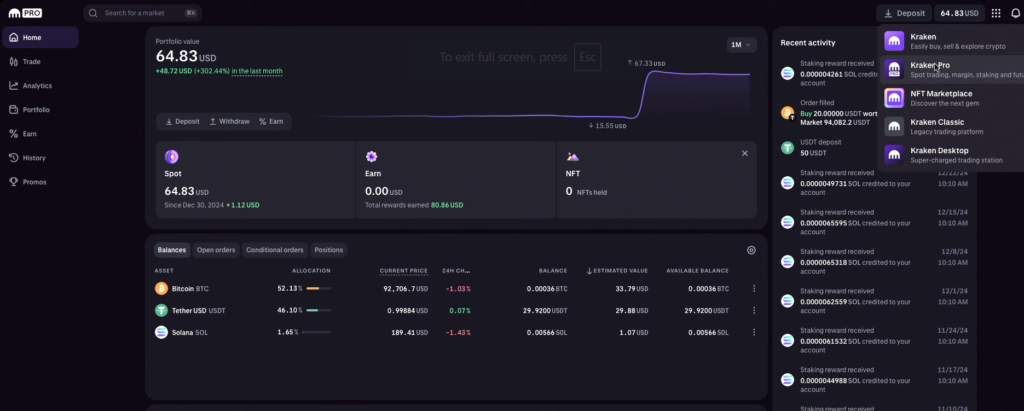
Task: Click Bitcoin price 92,706.7 USD
Action: [408, 288]
